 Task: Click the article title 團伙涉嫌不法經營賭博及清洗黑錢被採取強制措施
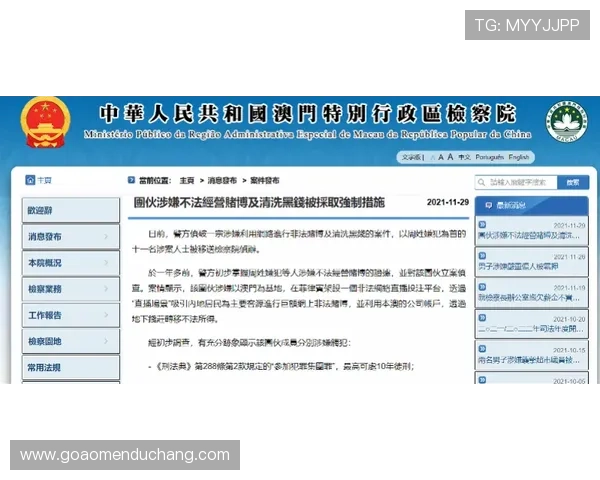coord(259,202)
